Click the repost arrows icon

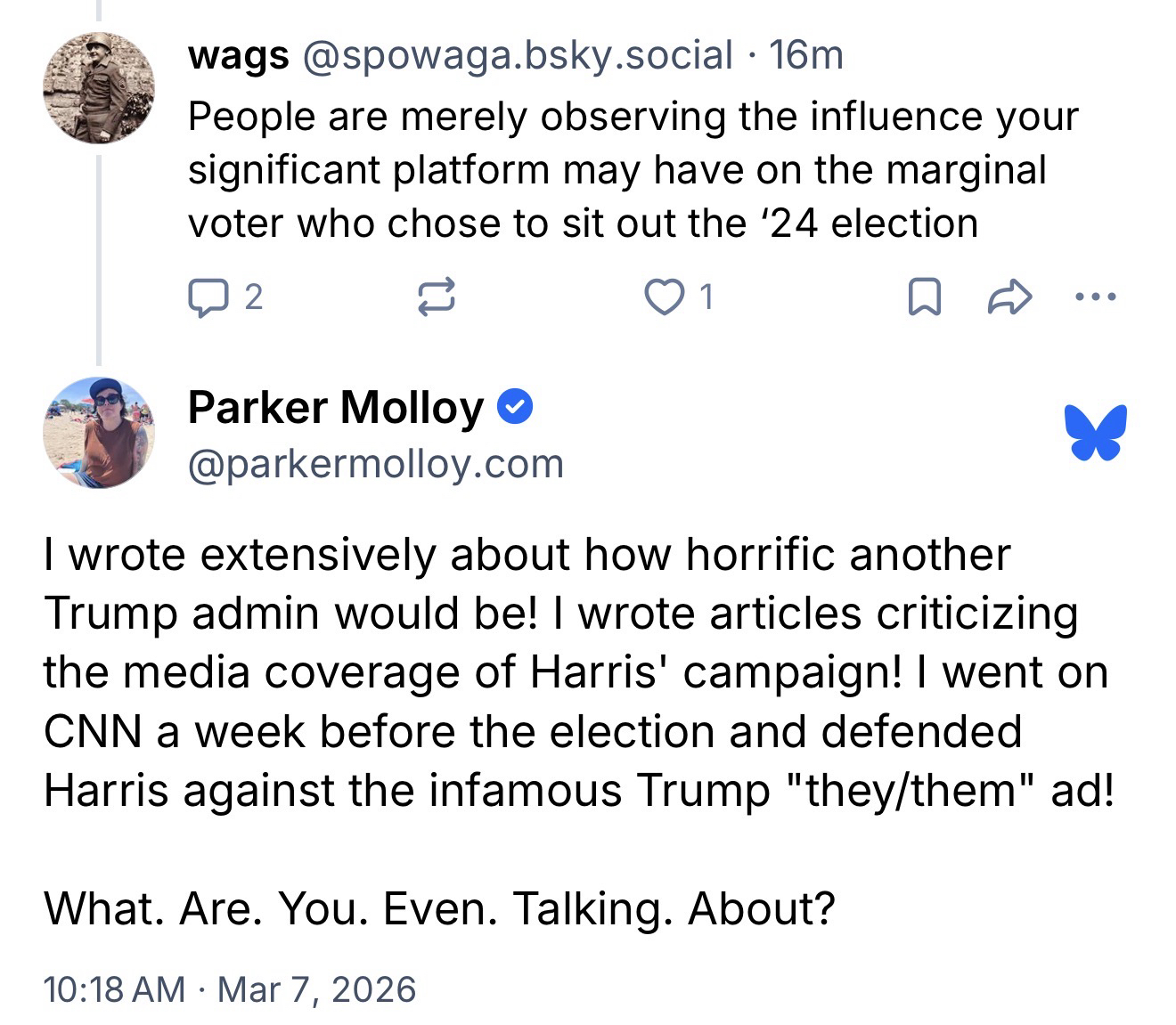tap(437, 297)
